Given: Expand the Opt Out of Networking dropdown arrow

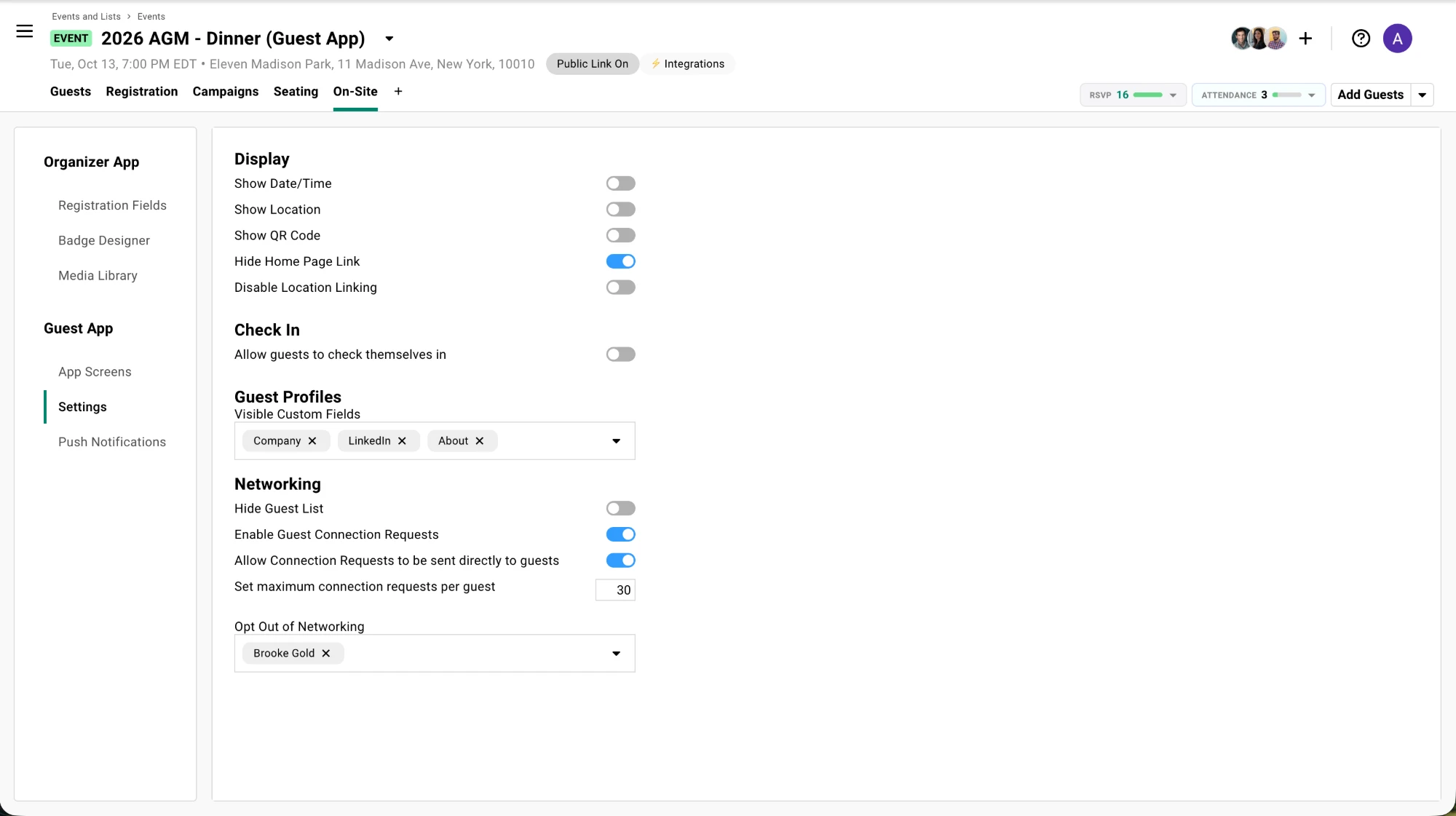Looking at the screenshot, I should coord(616,654).
